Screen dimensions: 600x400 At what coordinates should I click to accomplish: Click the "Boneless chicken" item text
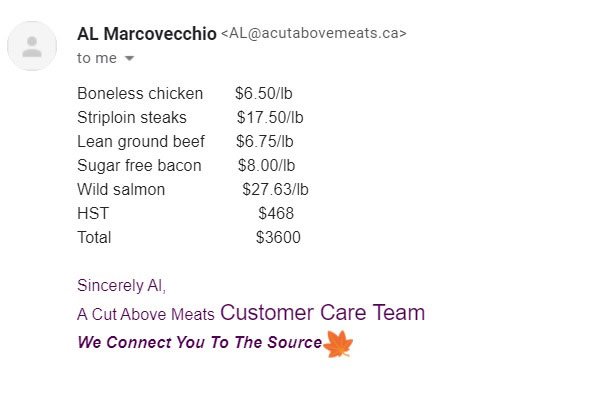point(139,94)
